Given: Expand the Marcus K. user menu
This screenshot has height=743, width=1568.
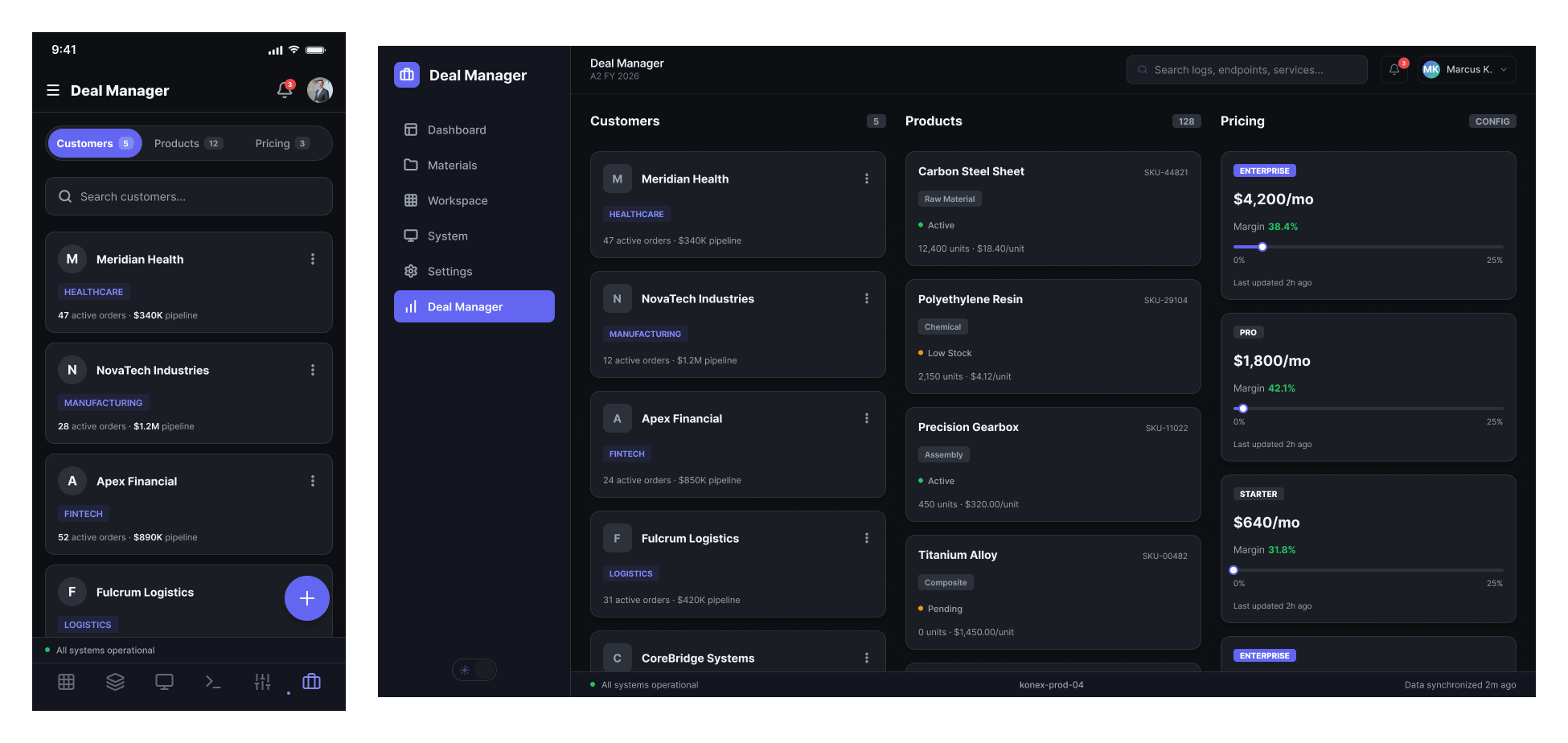Looking at the screenshot, I should pos(1467,70).
